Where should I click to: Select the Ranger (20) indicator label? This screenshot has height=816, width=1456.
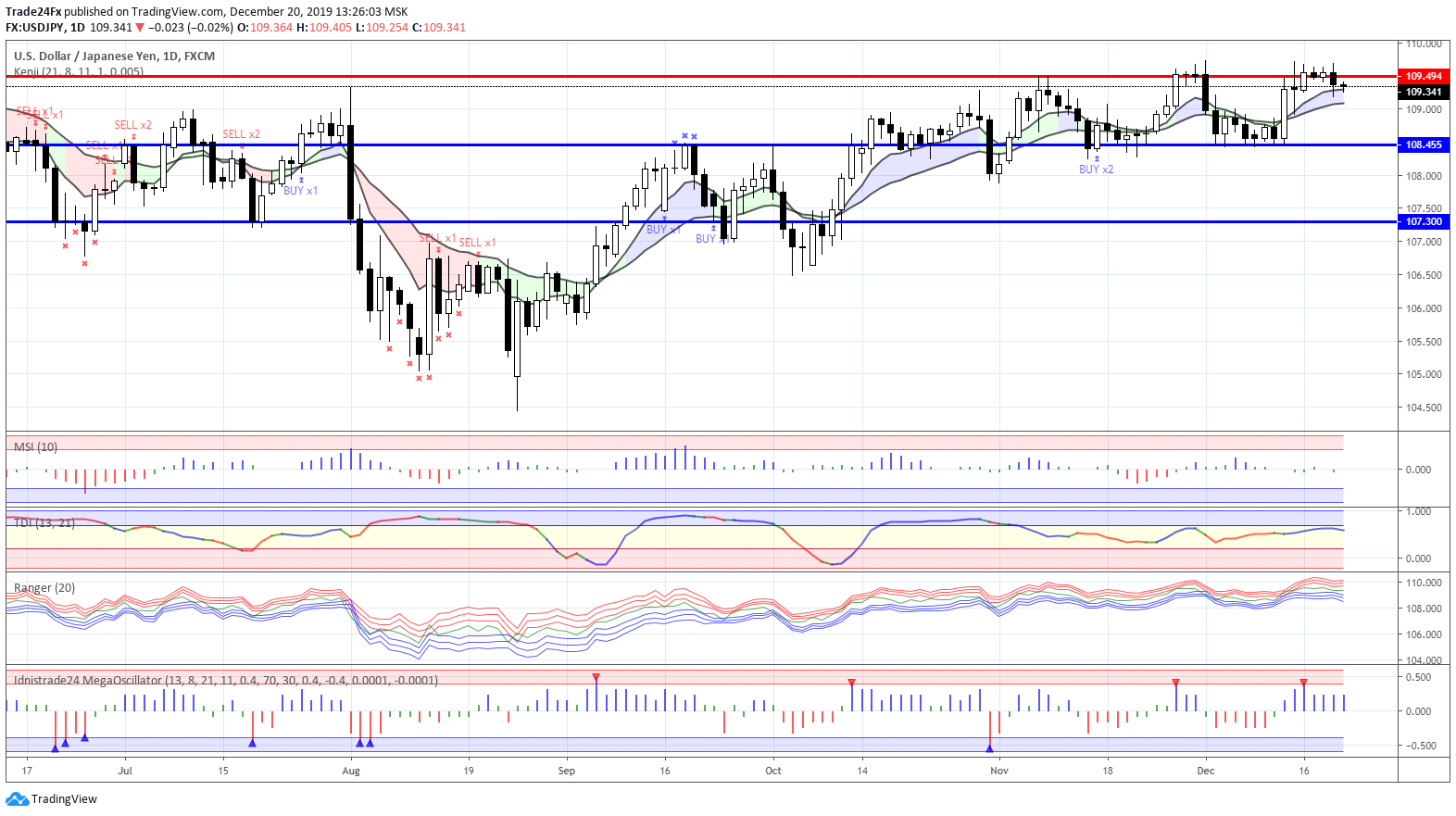44,587
